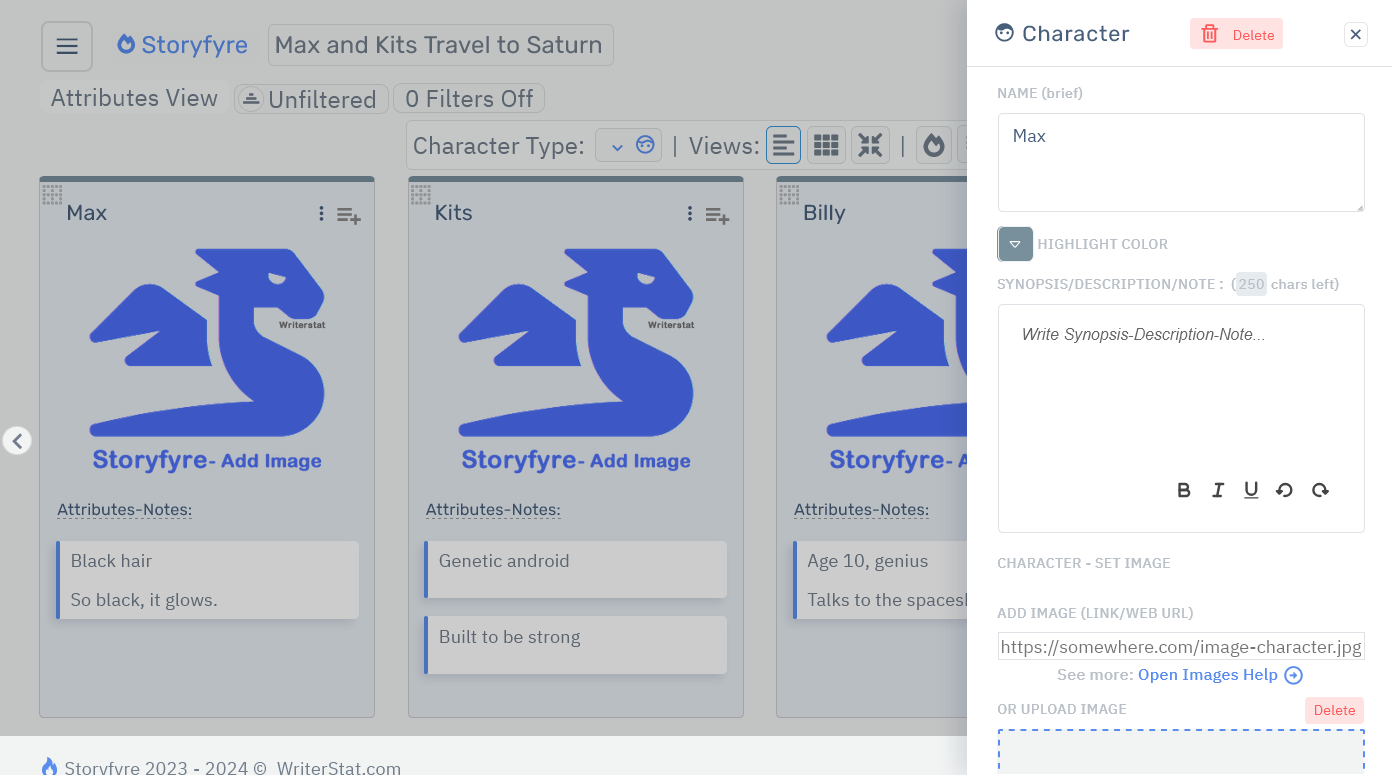Viewport: 1392px width, 775px height.
Task: Apply underline in the synopsis editor
Action: click(1251, 490)
